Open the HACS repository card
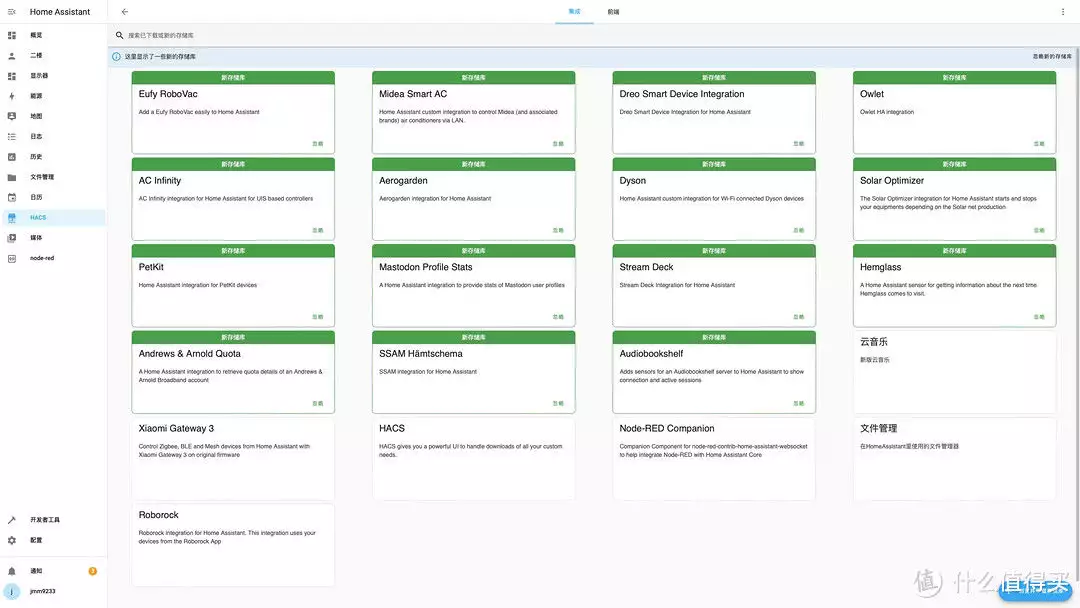 473,459
